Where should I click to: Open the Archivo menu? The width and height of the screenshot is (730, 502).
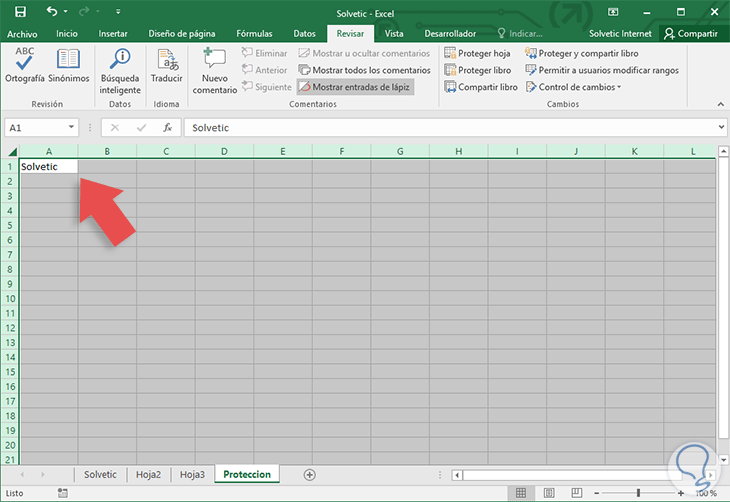coord(22,34)
